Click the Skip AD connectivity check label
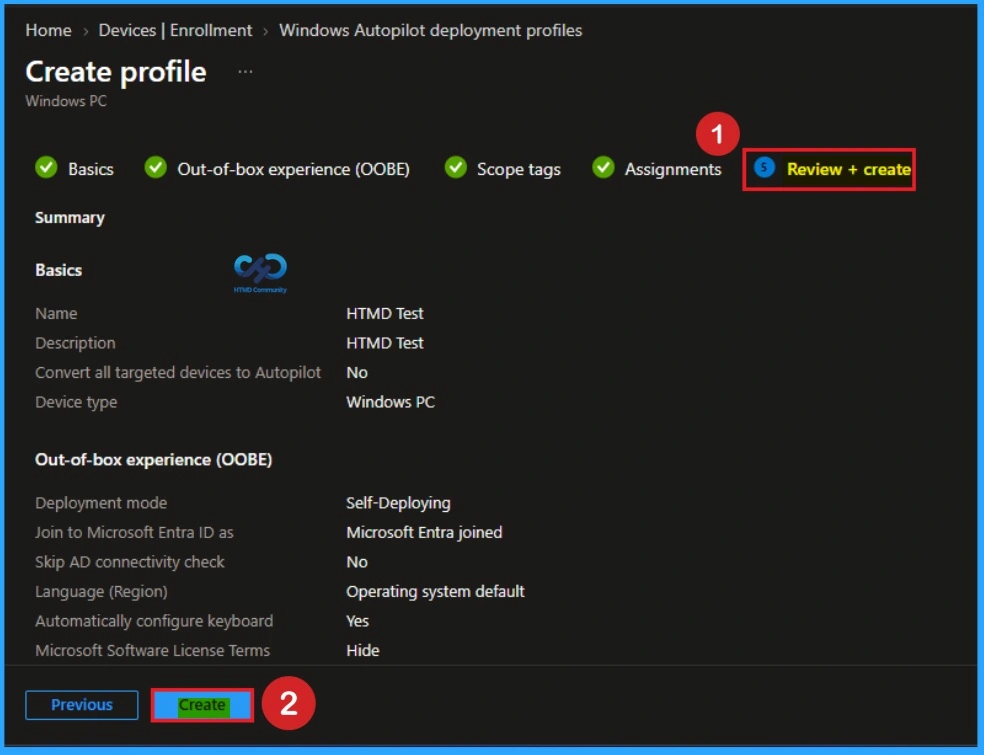The image size is (984, 755). coord(129,562)
